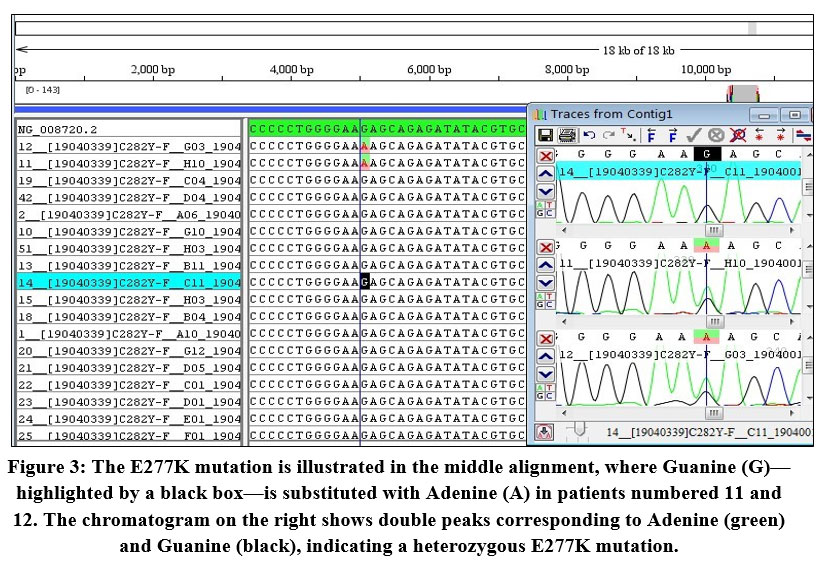
Task: Click the Print icon in Traces toolbar
Action: [566, 135]
